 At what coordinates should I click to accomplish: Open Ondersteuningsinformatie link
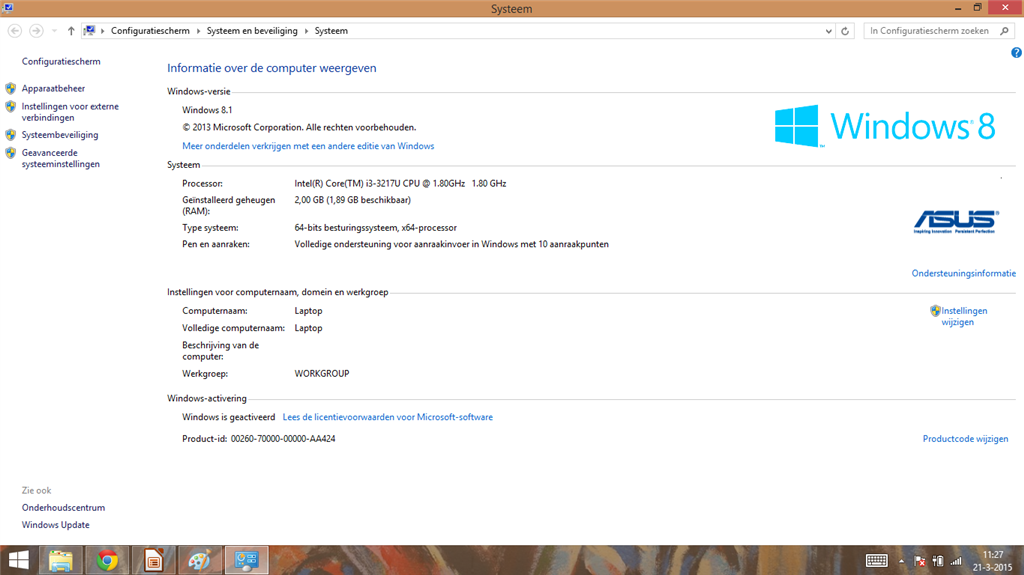click(963, 273)
